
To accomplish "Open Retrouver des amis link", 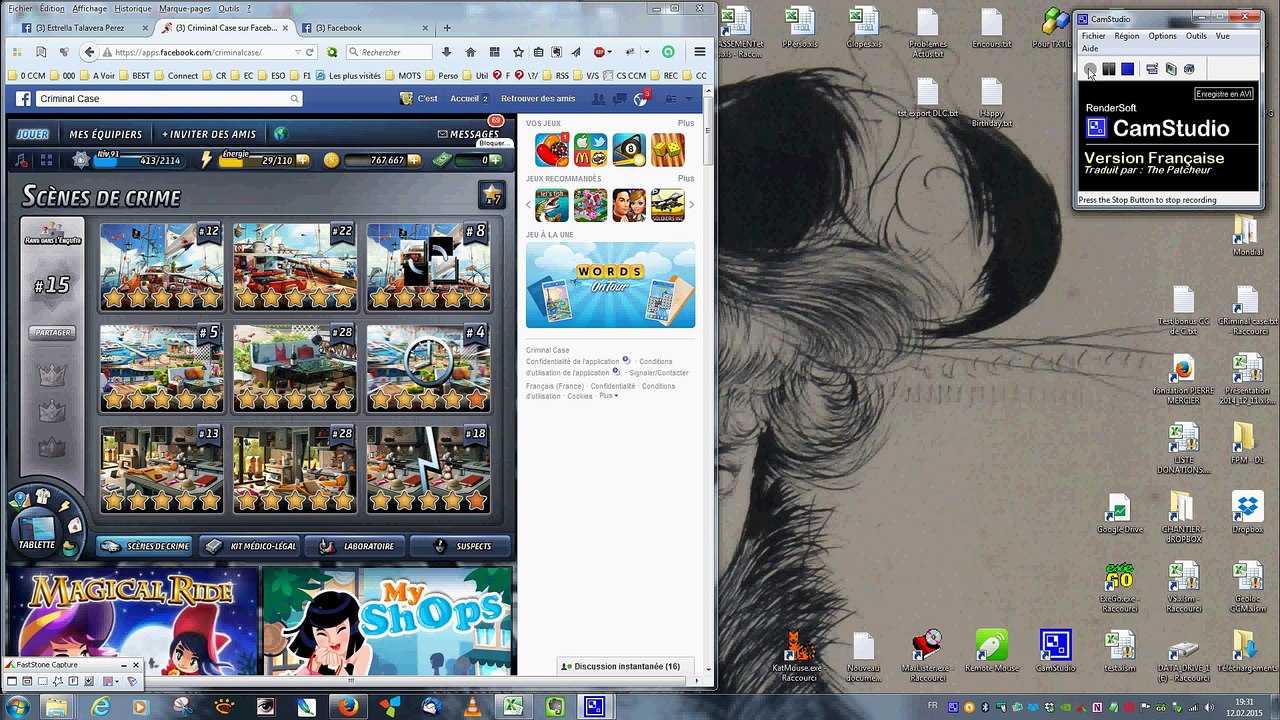I will click(x=538, y=99).
